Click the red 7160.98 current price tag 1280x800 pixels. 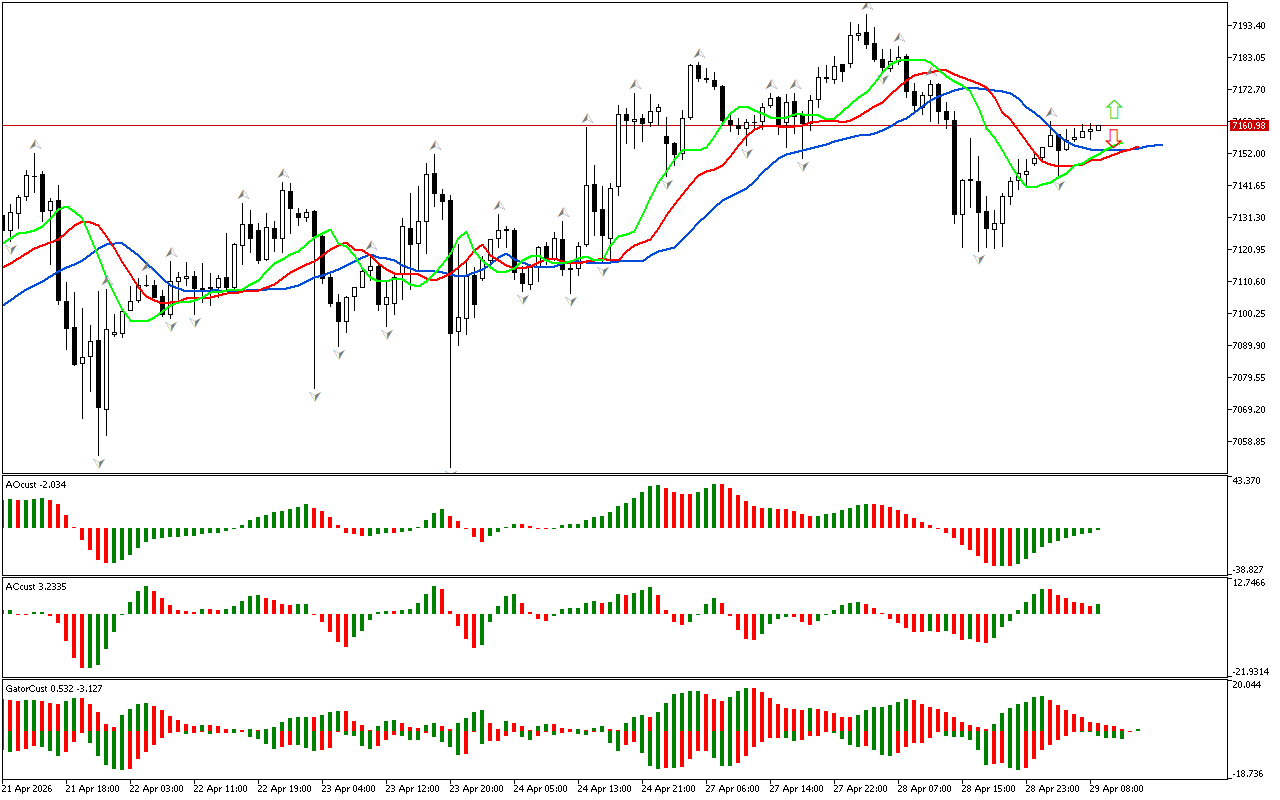[x=1248, y=124]
